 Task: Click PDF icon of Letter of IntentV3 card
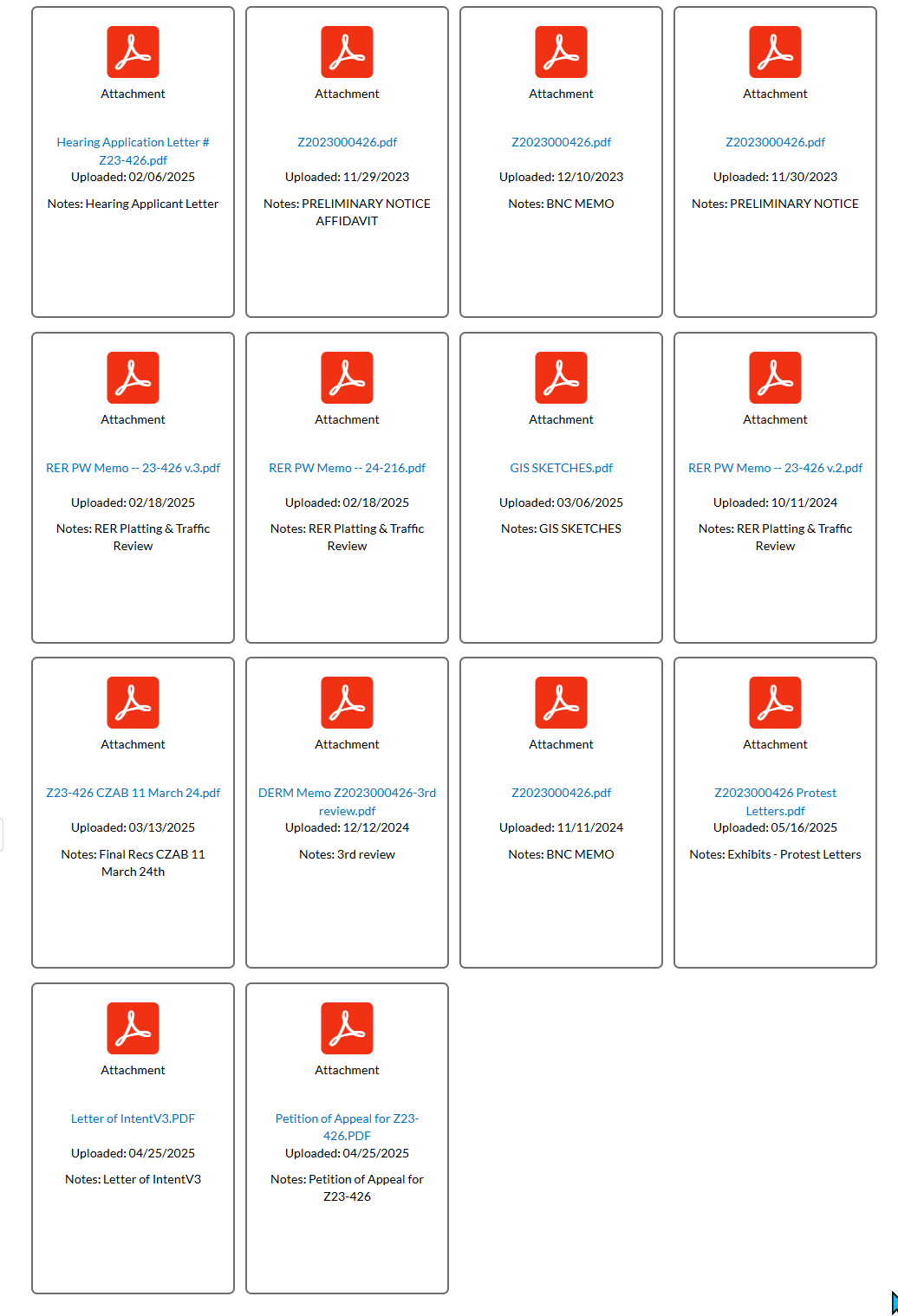pos(133,1028)
